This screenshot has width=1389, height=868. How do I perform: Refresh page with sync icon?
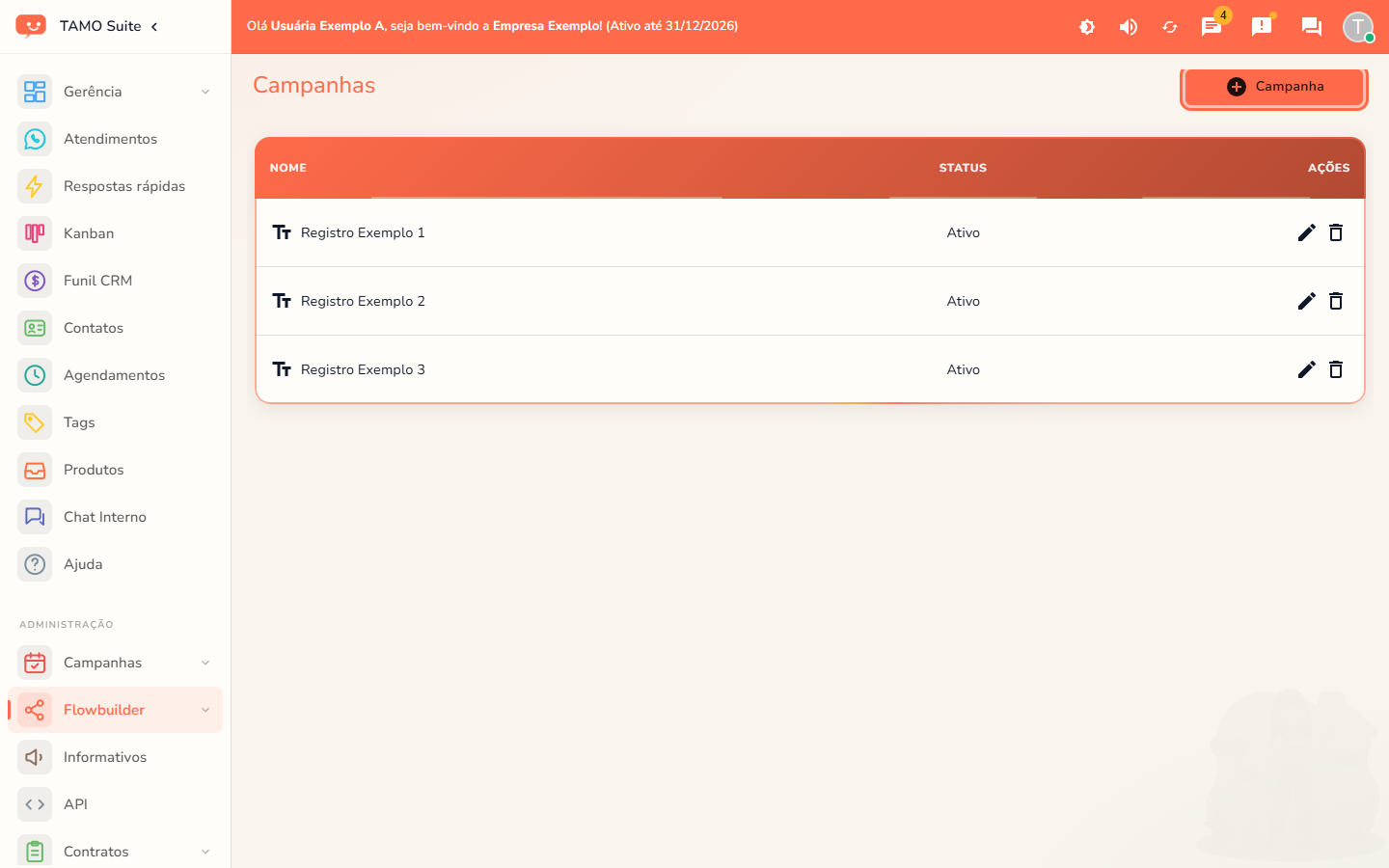(1170, 27)
